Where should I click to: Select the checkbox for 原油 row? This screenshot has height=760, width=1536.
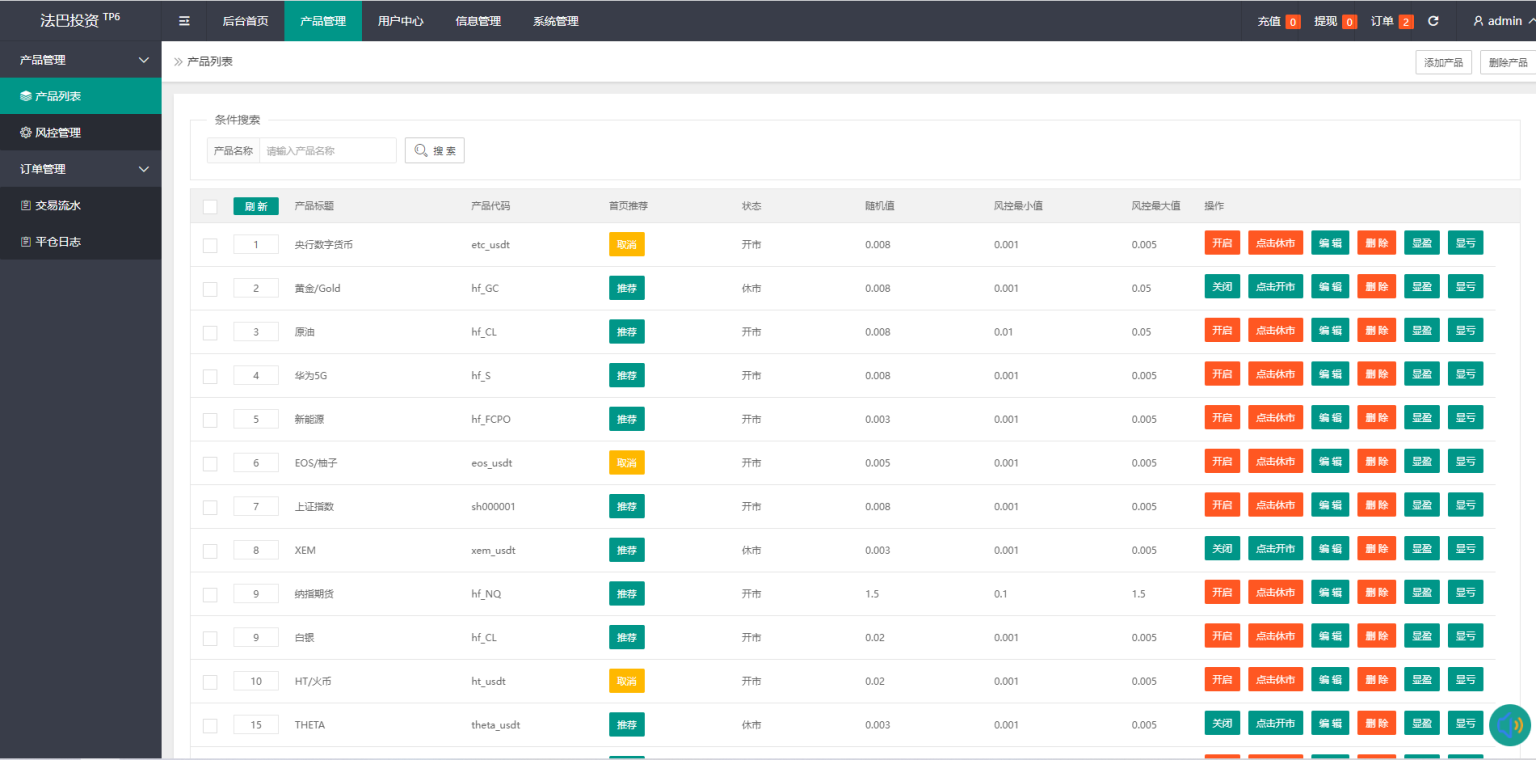point(210,332)
